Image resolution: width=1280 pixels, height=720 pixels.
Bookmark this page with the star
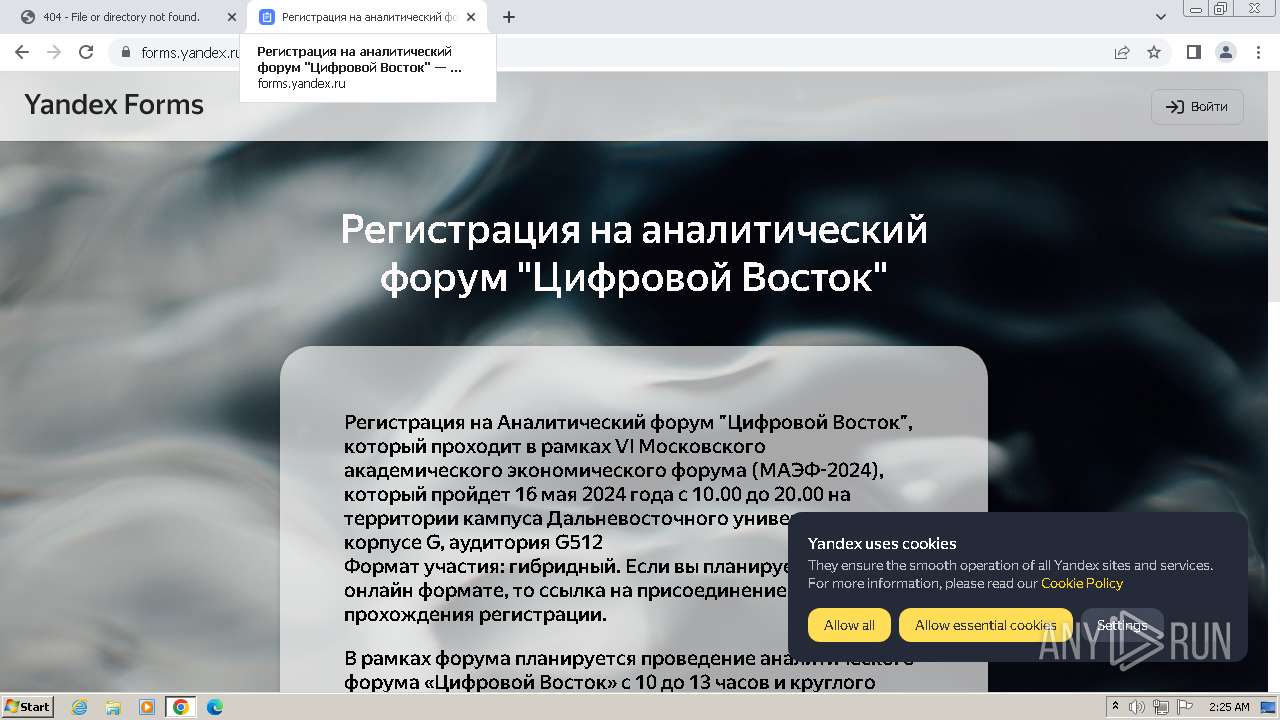click(x=1154, y=52)
